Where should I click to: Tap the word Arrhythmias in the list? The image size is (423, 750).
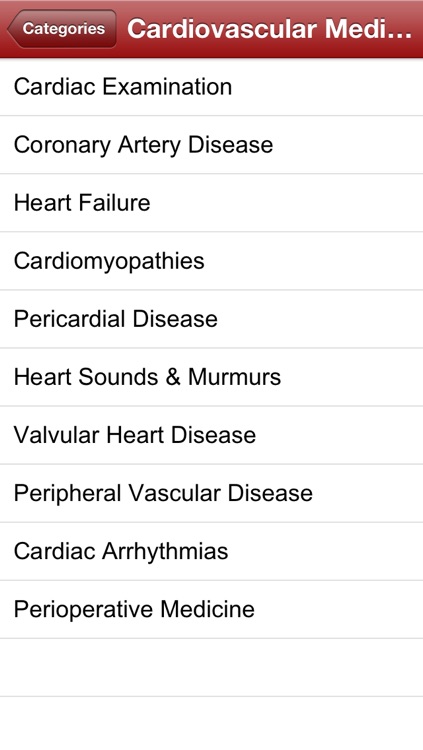click(165, 552)
